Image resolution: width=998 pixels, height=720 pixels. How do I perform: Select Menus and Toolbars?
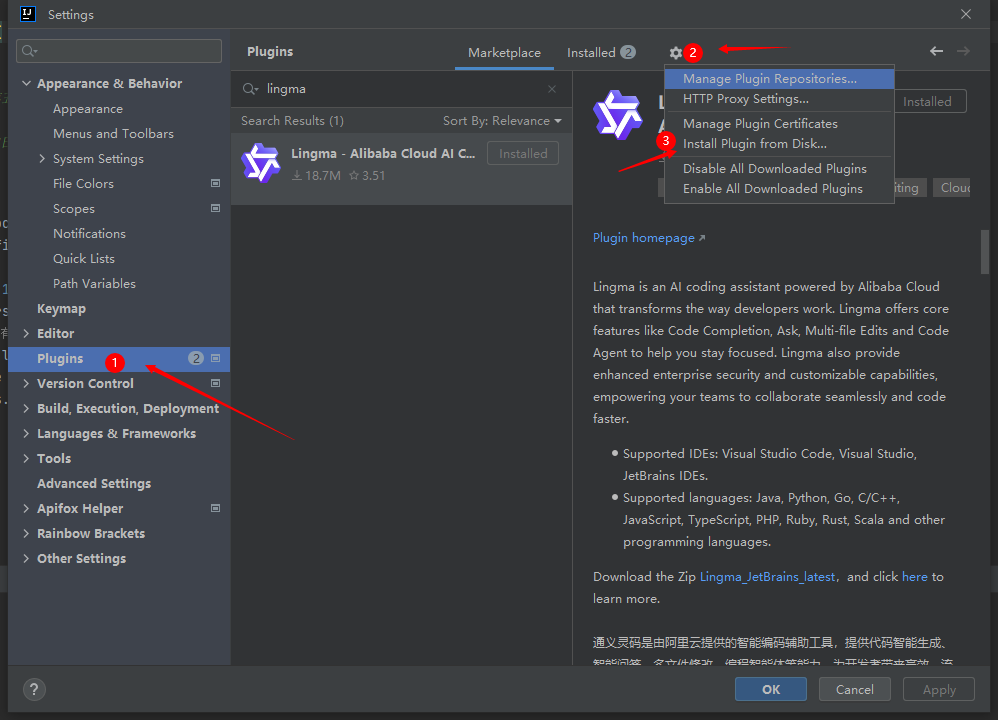[113, 134]
